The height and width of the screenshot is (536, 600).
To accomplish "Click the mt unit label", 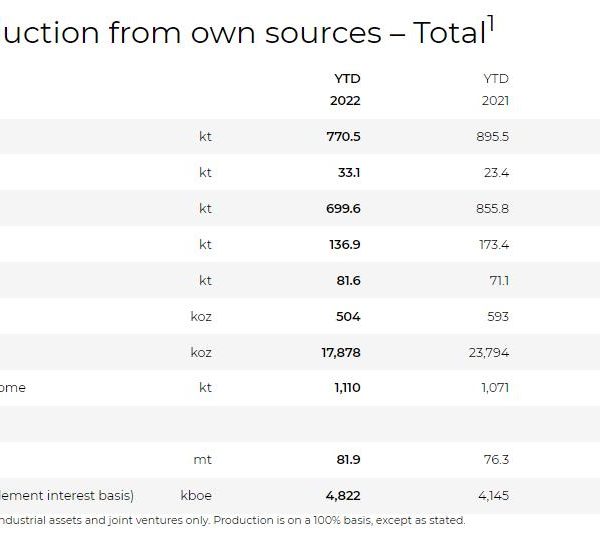I will (203, 460).
